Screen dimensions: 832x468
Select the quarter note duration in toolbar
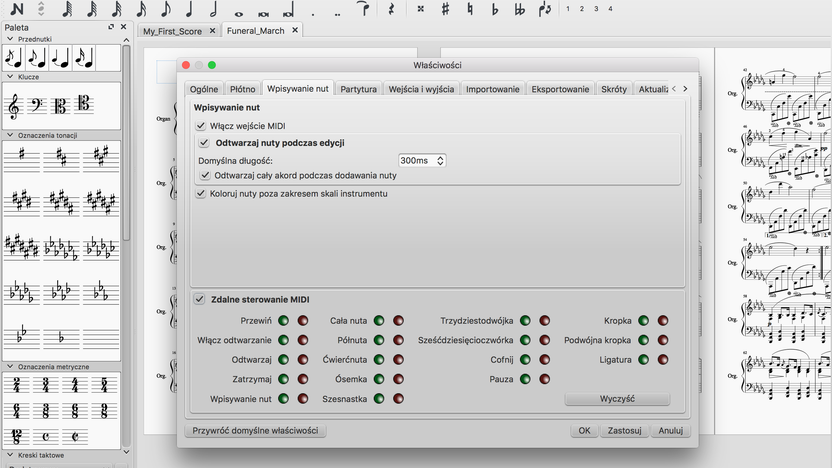pyautogui.click(x=190, y=8)
